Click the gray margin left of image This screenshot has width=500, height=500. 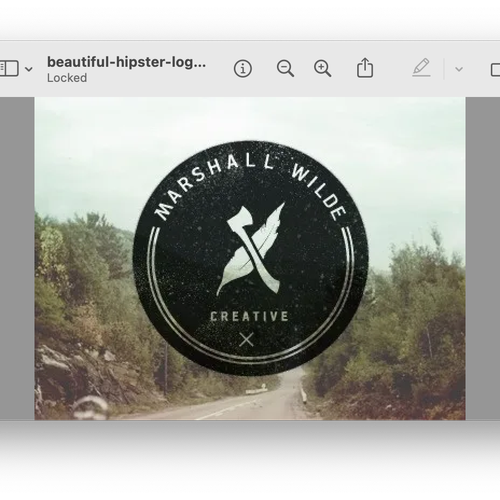click(x=17, y=258)
